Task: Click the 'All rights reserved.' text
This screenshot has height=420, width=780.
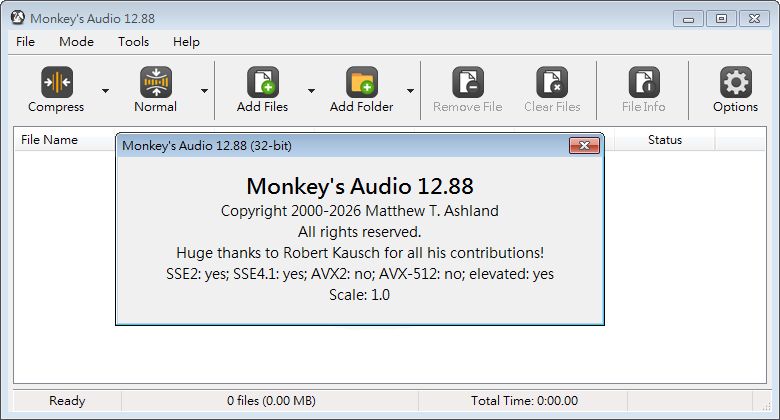Action: pos(360,232)
